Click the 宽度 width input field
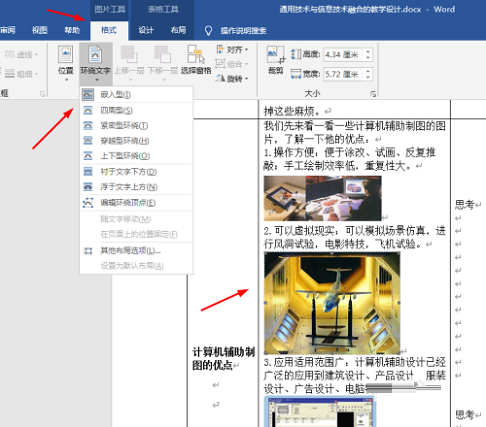 (343, 74)
